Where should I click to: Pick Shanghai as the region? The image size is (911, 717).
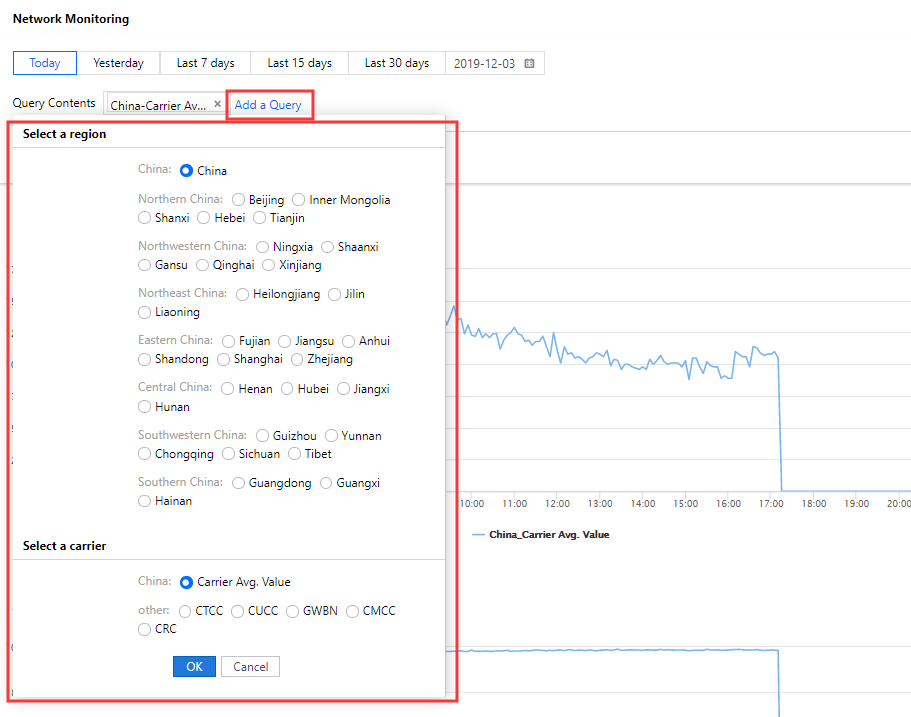point(225,359)
